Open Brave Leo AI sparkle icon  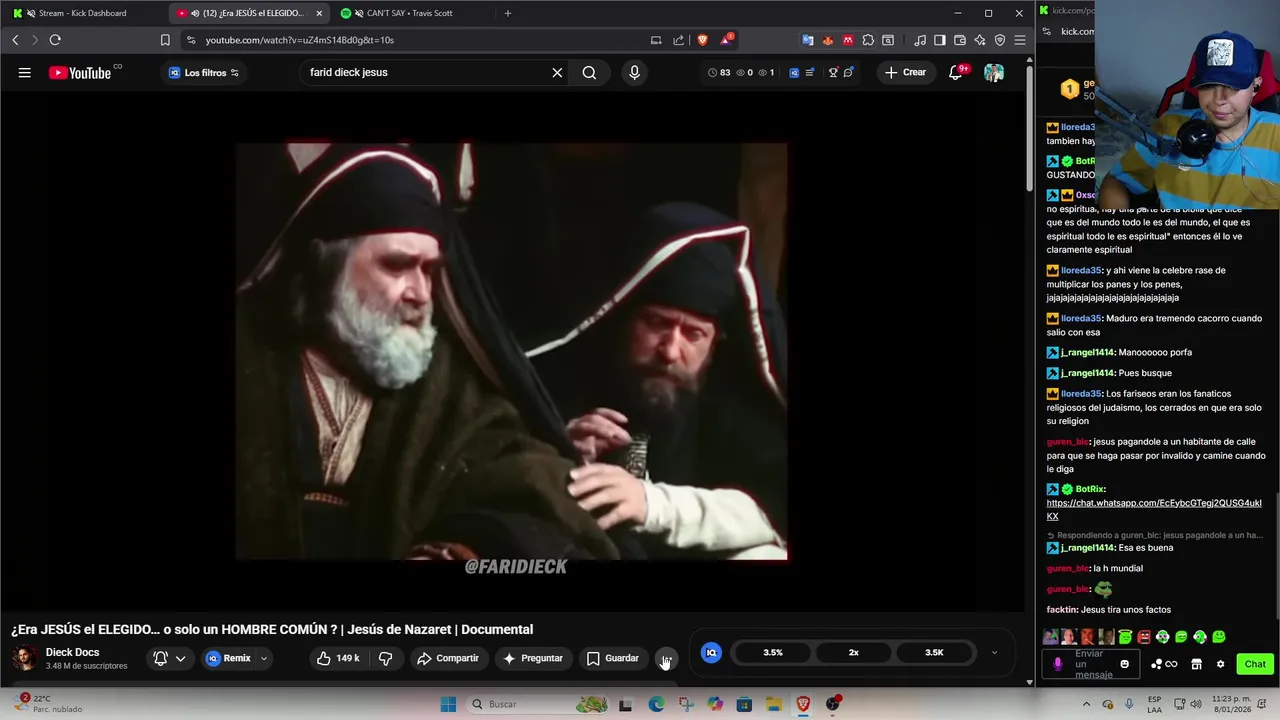click(x=980, y=40)
